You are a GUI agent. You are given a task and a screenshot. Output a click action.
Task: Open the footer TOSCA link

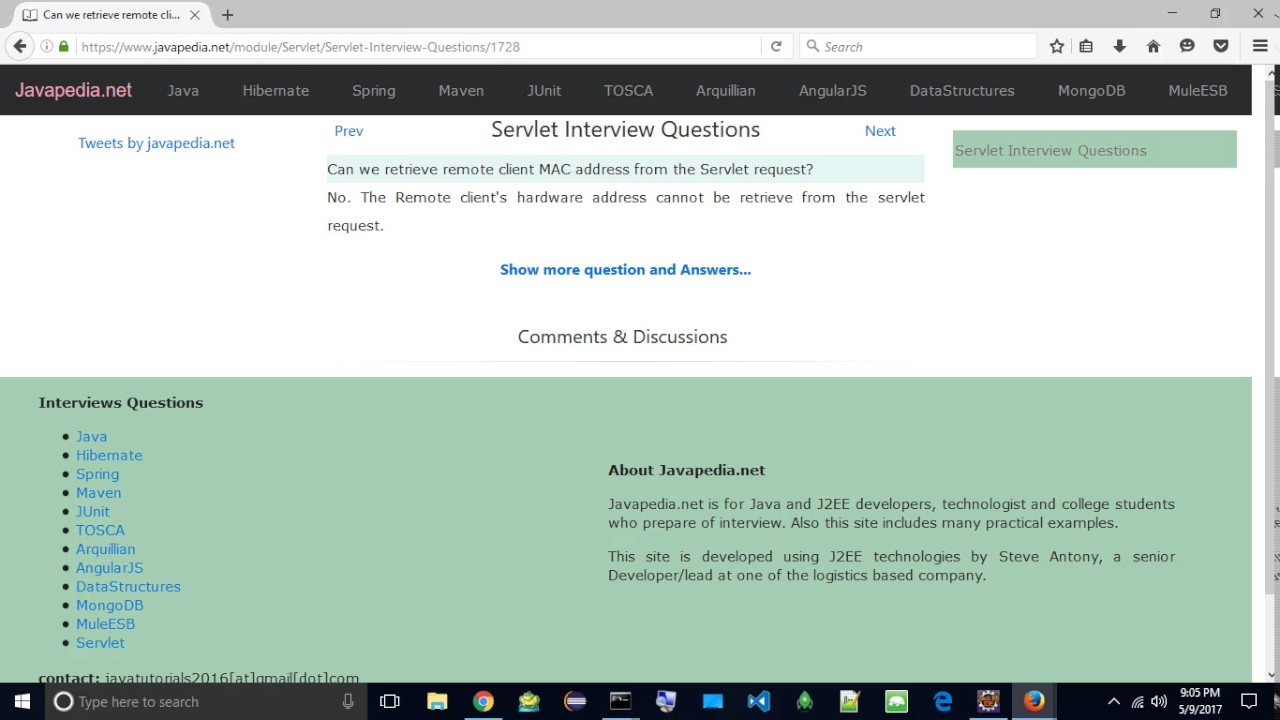pos(100,530)
